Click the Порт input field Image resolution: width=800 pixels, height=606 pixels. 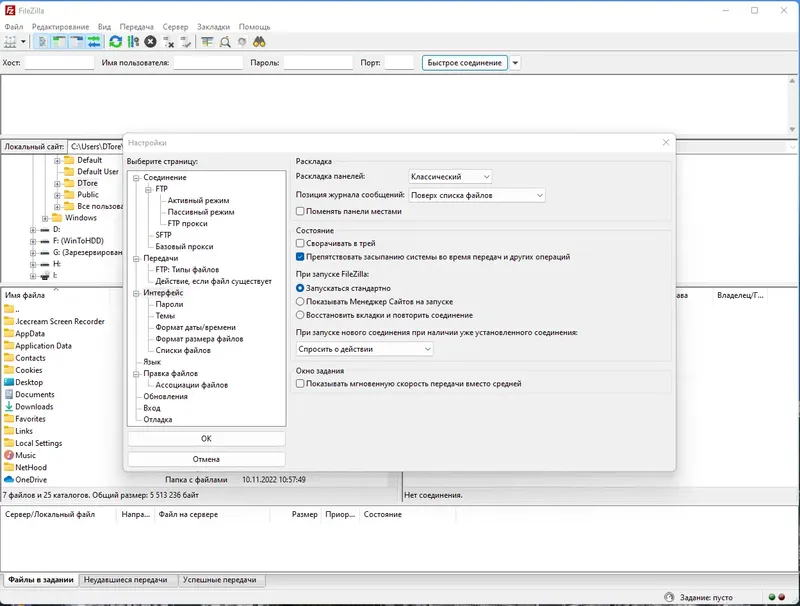point(399,63)
